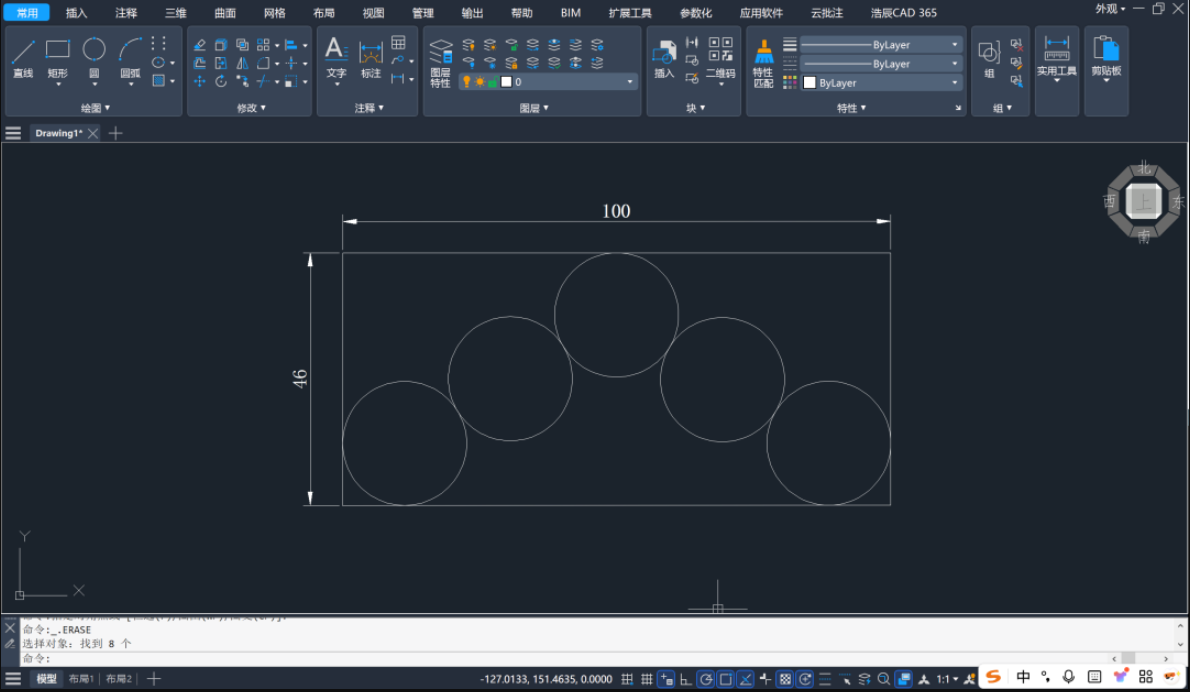Open the annotation scale 1:1 dropdown

click(x=947, y=679)
